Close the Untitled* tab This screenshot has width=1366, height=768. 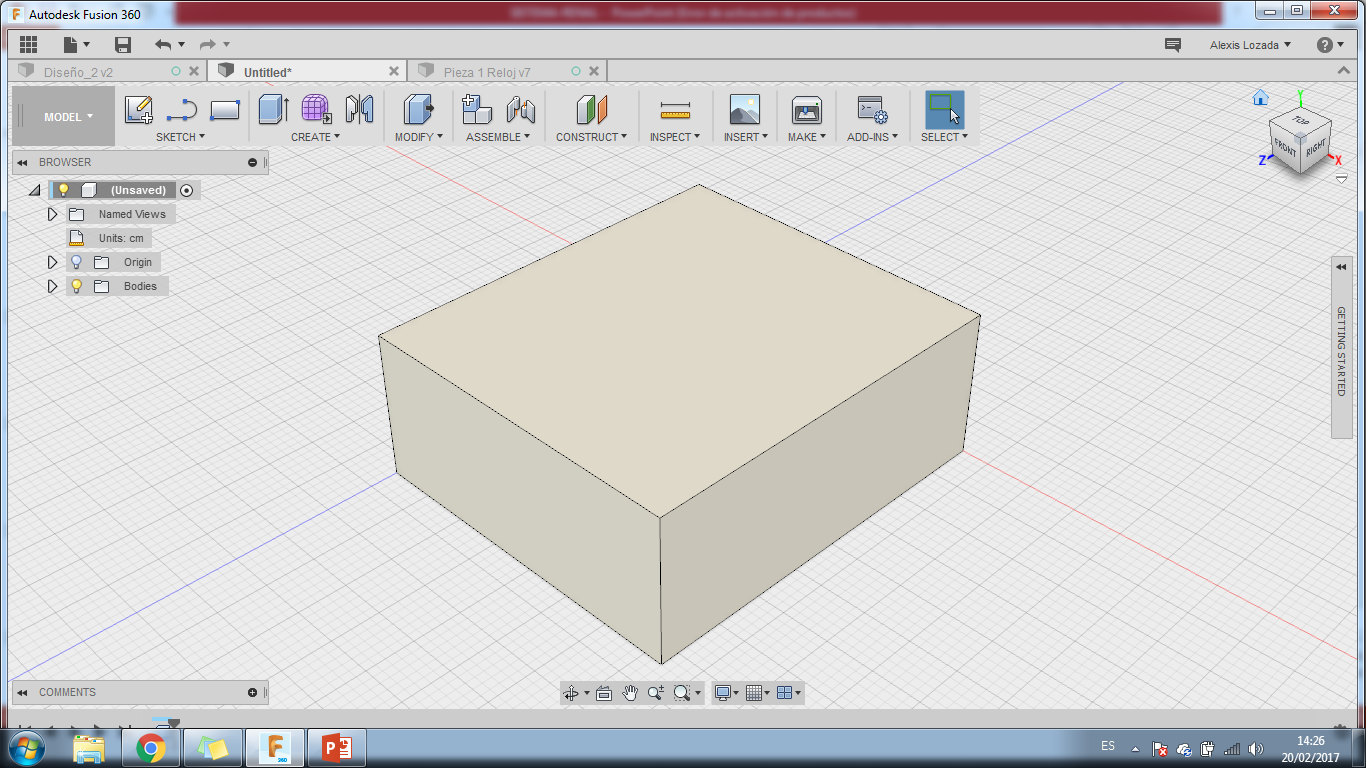[x=394, y=71]
